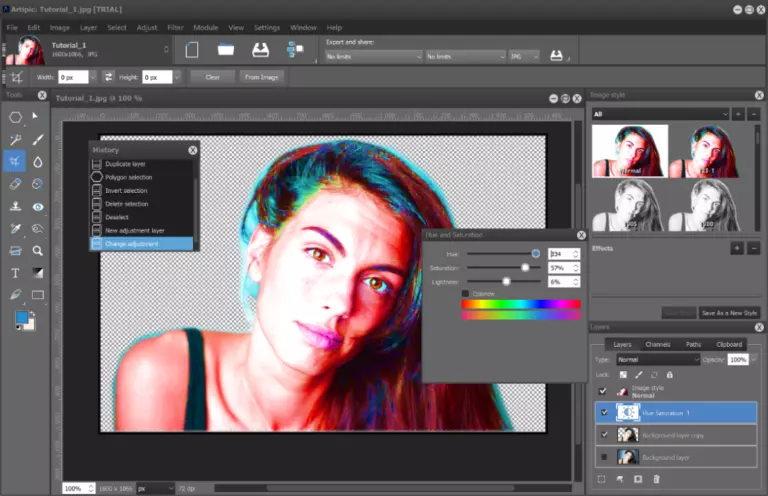The height and width of the screenshot is (496, 768).
Task: Click the From Image button
Action: click(262, 76)
